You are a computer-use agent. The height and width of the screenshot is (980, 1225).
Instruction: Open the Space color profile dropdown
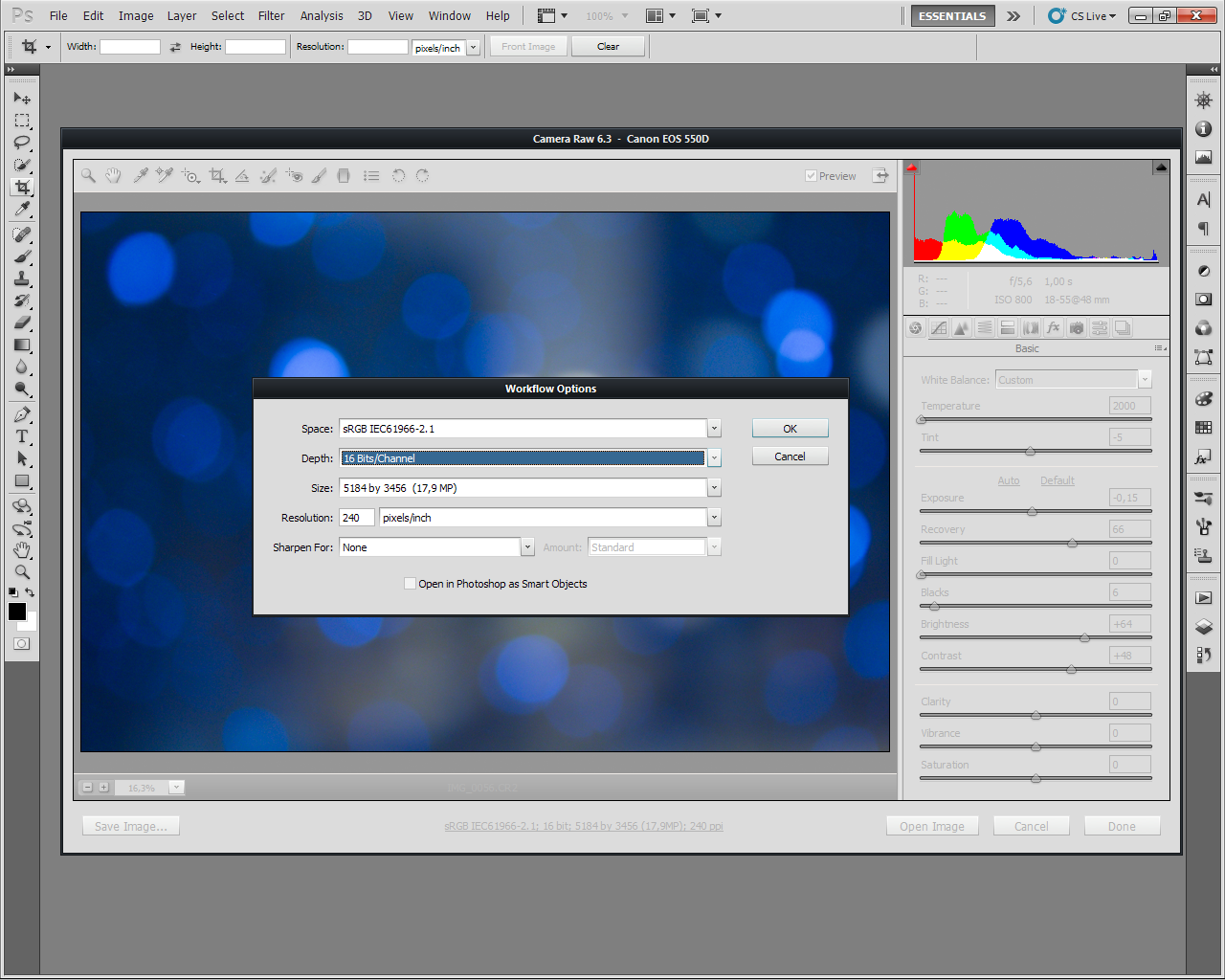pos(714,429)
